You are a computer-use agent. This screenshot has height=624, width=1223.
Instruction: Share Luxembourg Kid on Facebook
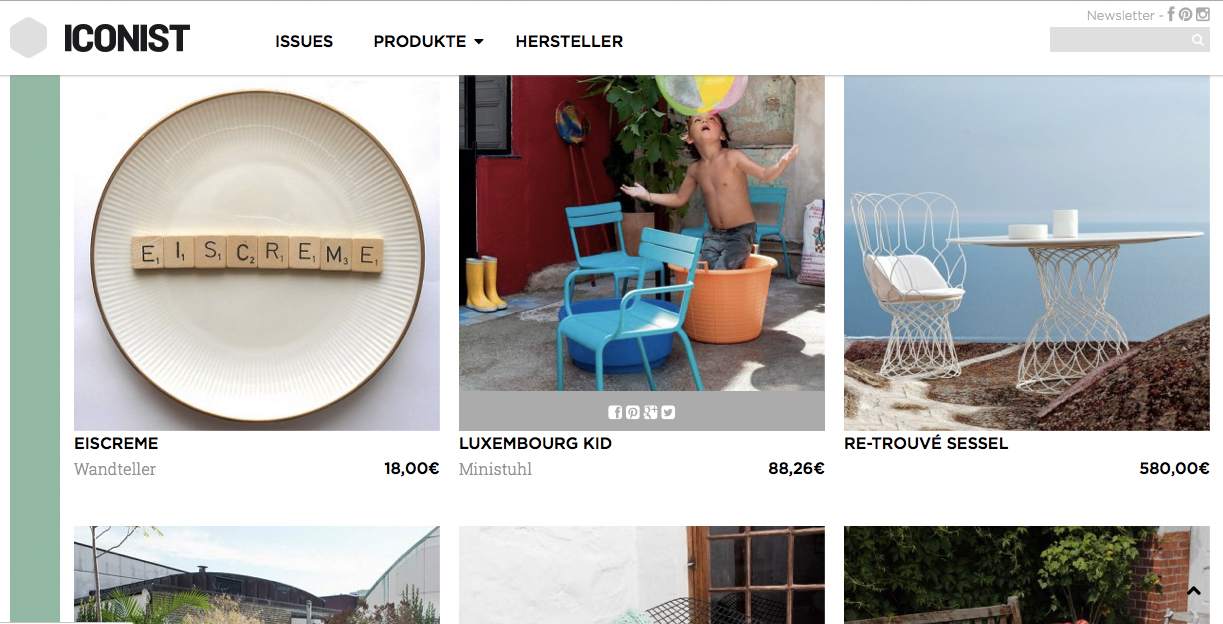point(615,412)
